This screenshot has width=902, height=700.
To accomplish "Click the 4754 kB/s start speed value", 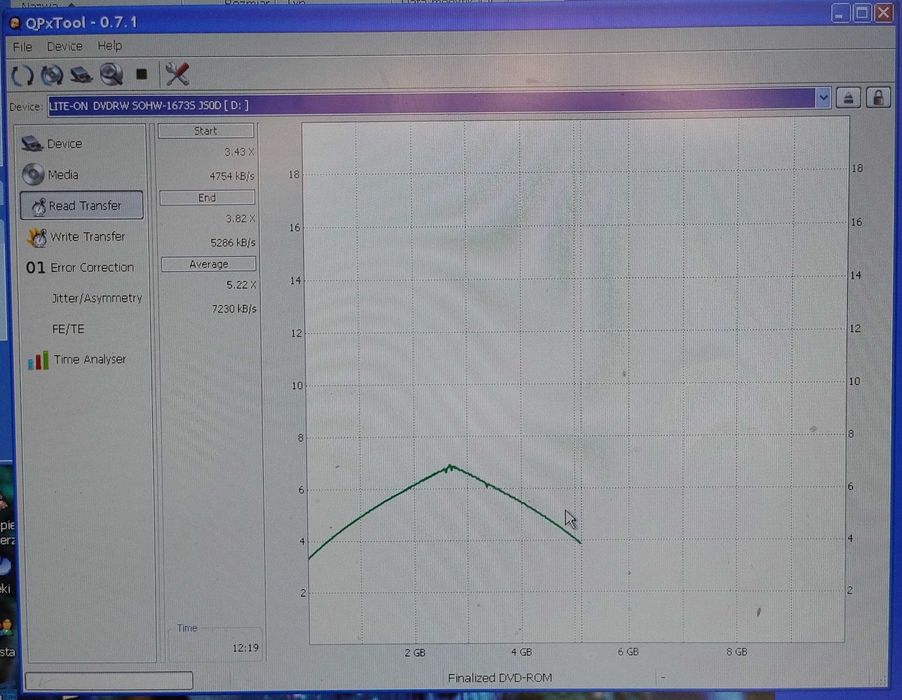I will coord(231,176).
